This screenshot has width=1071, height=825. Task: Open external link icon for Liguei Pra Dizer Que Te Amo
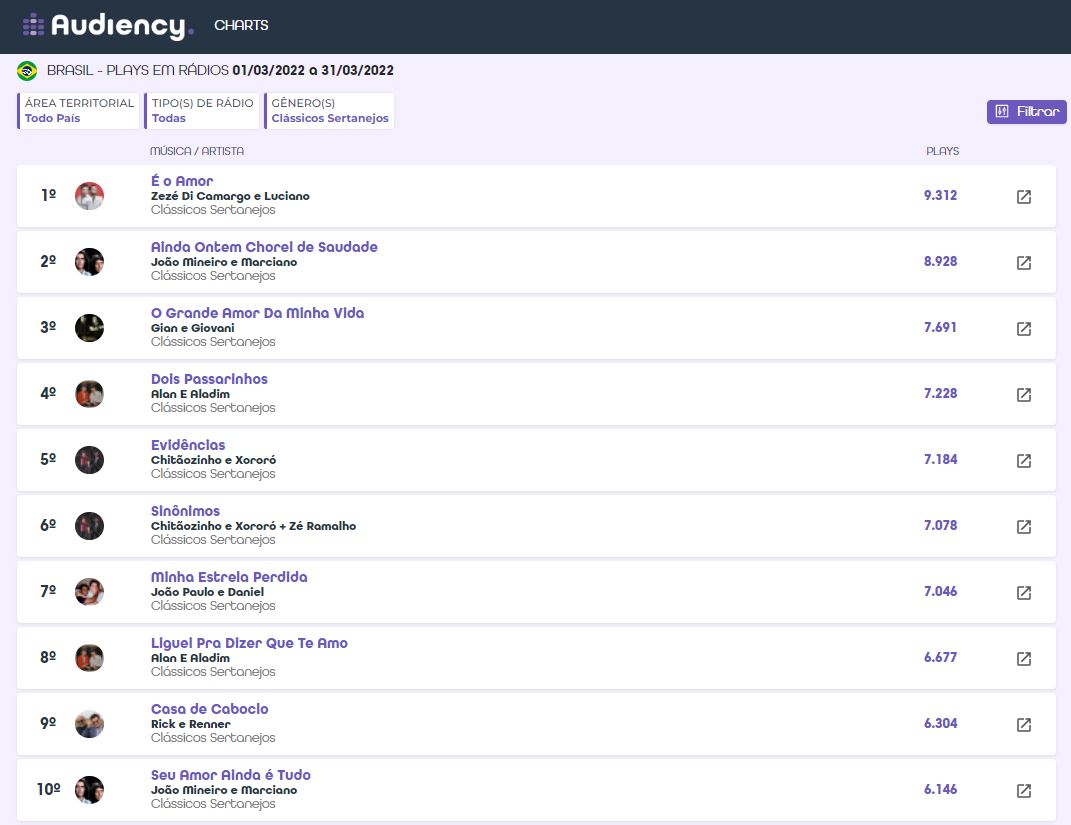click(1023, 659)
